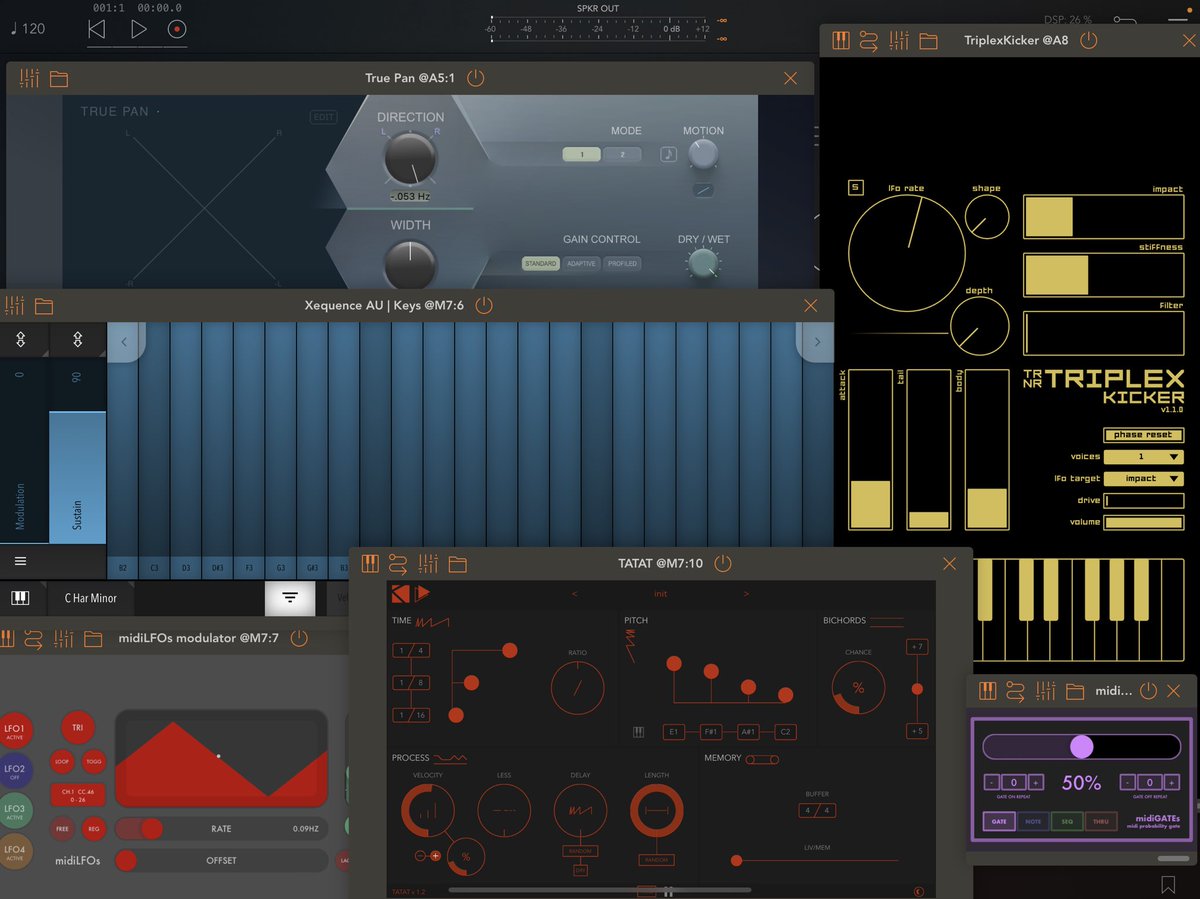Click the volume bar in TriplexKicker
The image size is (1200, 899).
1143,522
